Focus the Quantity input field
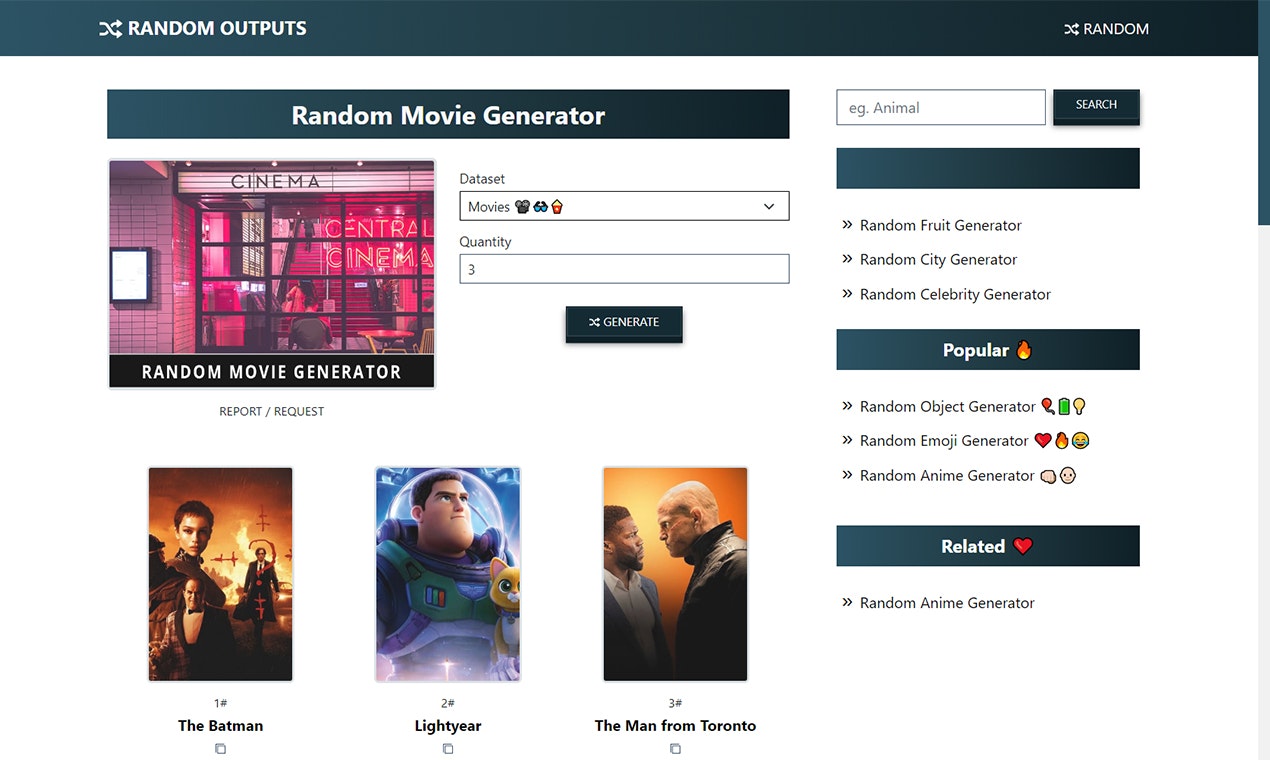 click(x=624, y=269)
